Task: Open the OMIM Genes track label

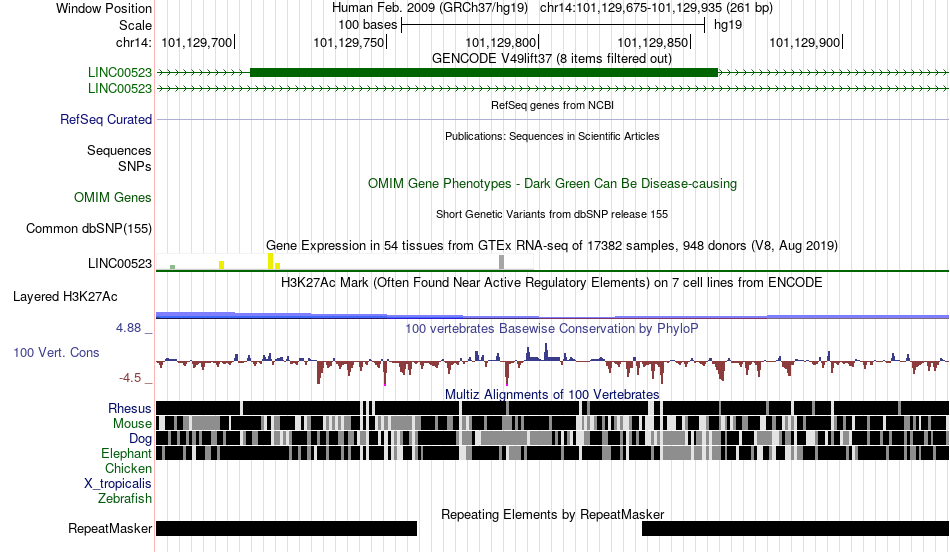Action: 113,198
